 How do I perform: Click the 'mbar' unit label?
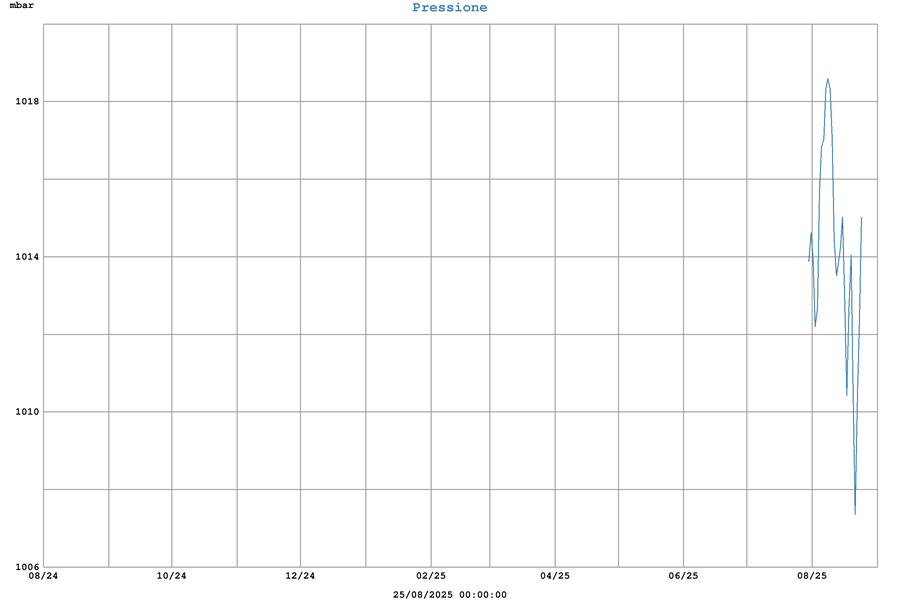22,6
